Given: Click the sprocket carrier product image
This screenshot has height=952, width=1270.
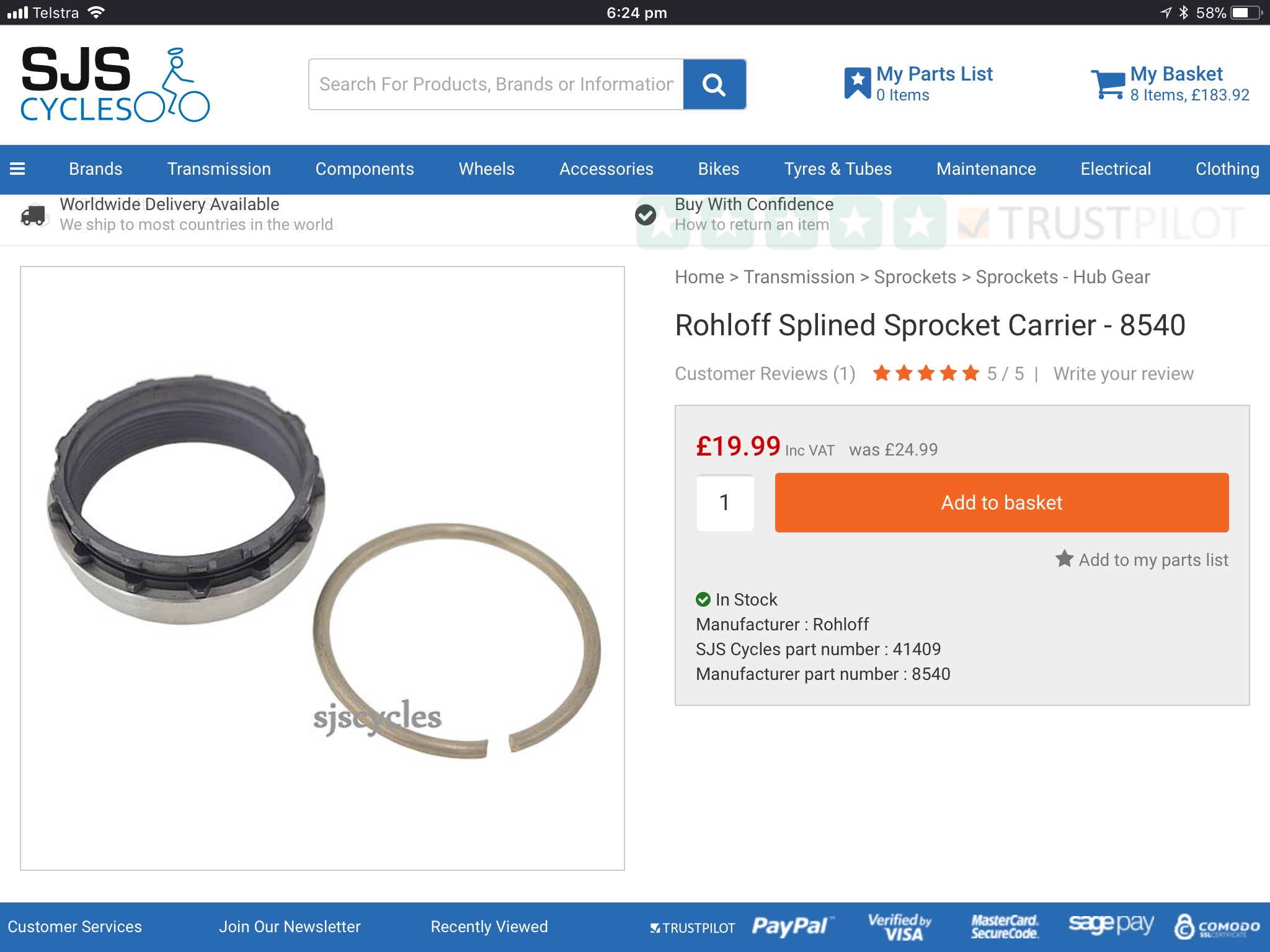Looking at the screenshot, I should point(322,568).
